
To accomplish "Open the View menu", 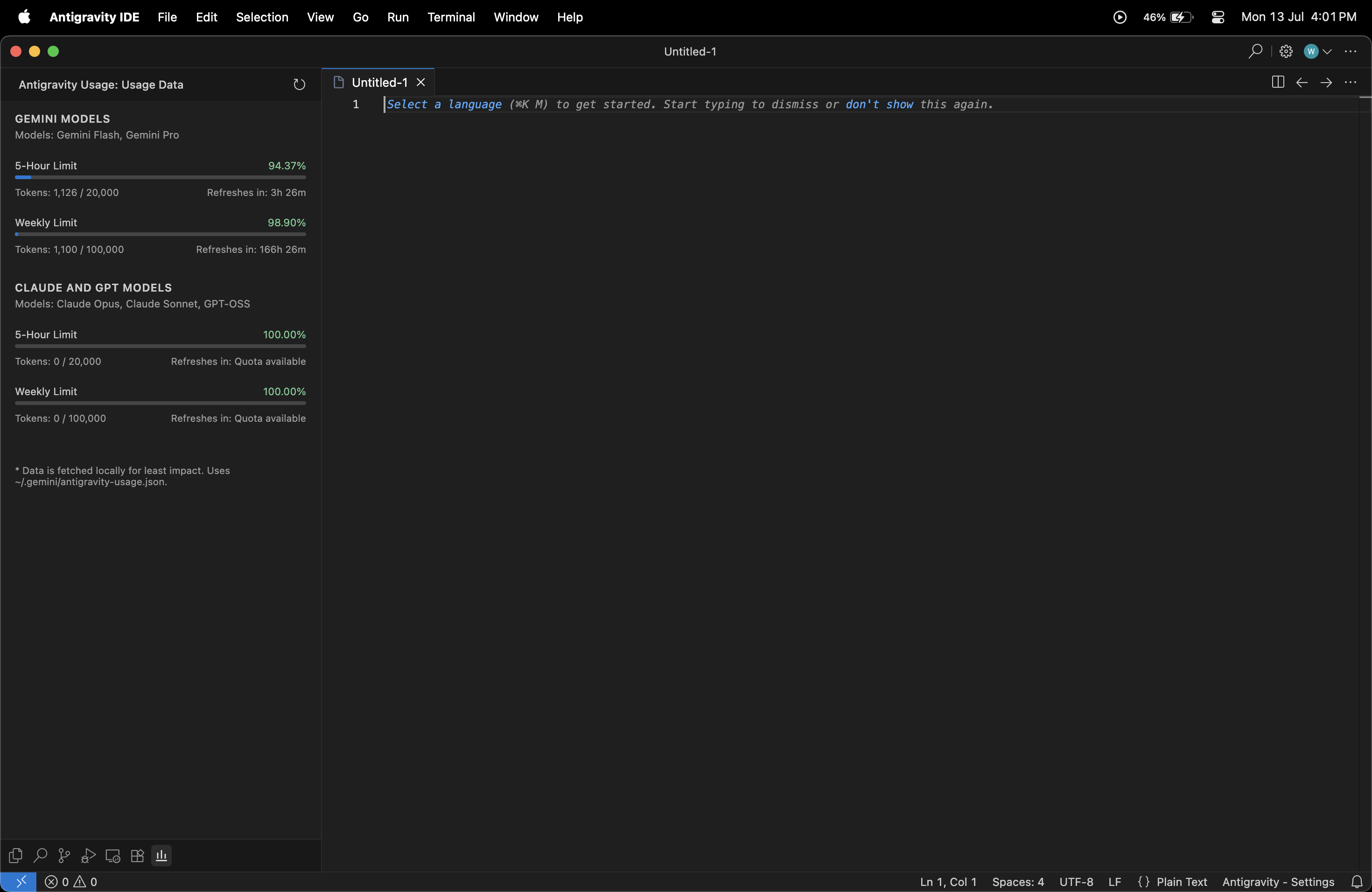I will click(321, 17).
